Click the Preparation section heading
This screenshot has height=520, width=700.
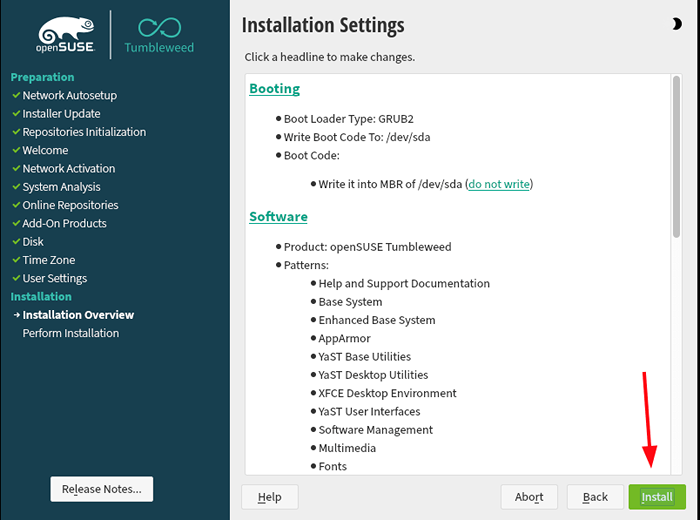coord(42,77)
